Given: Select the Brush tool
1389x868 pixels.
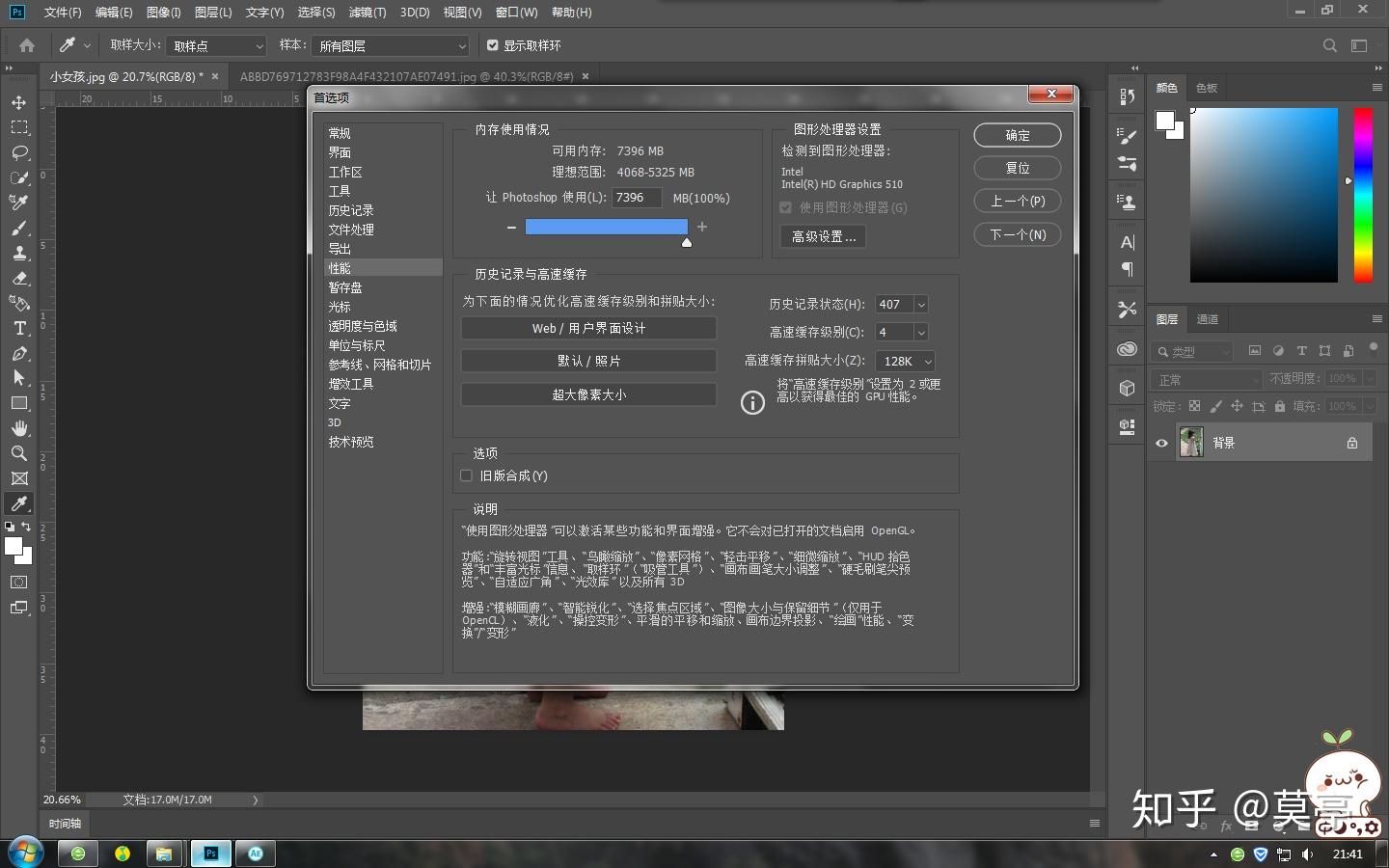Looking at the screenshot, I should click(19, 228).
